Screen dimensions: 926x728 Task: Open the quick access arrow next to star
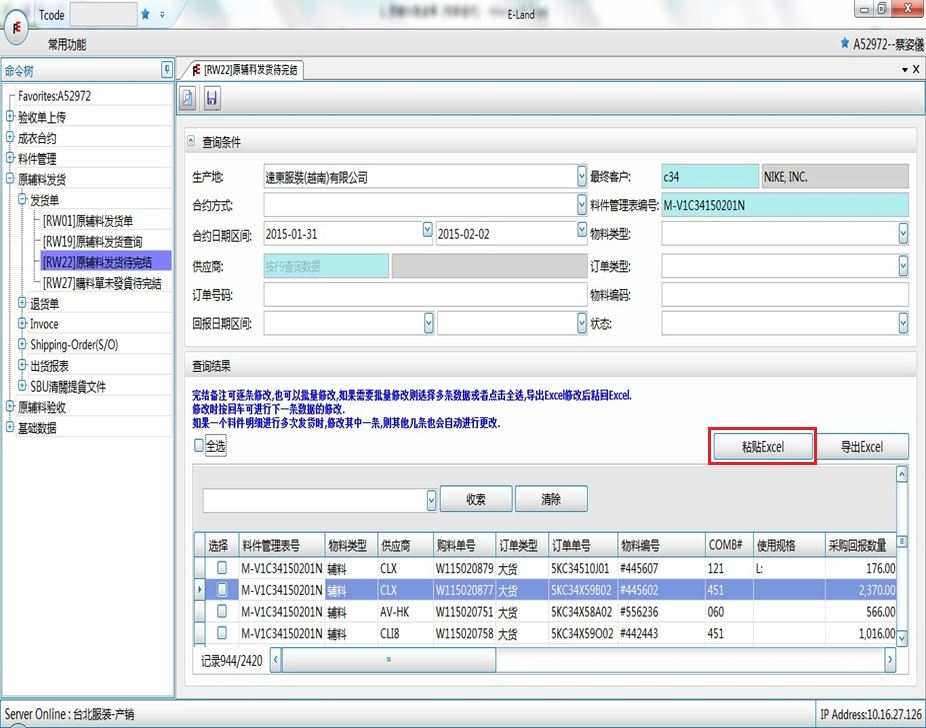(162, 14)
